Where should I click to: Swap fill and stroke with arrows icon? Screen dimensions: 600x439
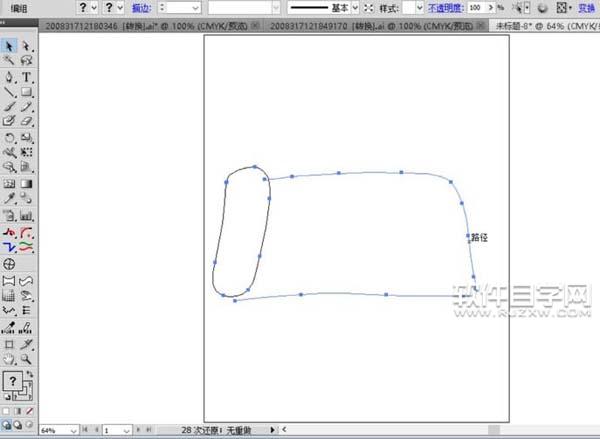coord(30,374)
